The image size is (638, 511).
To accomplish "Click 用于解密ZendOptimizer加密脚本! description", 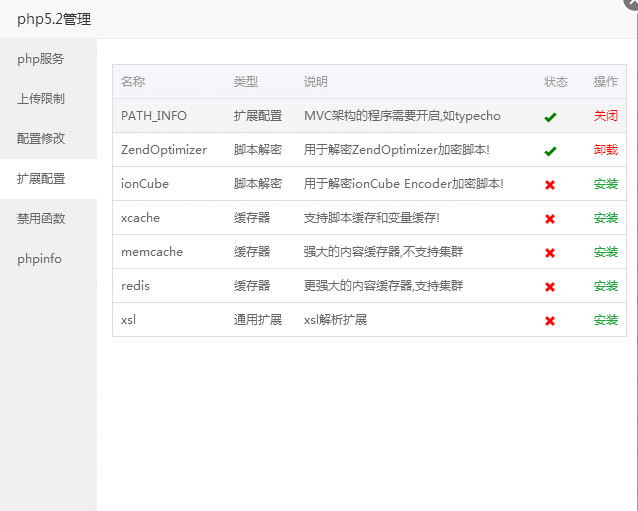I will 397,150.
